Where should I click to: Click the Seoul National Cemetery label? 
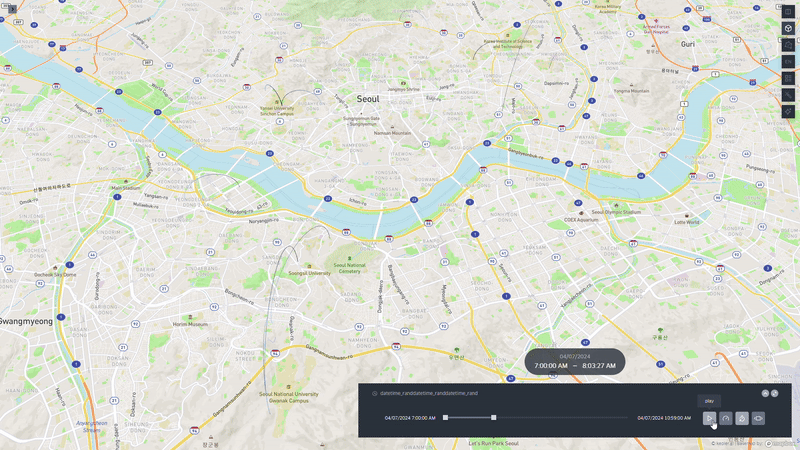pyautogui.click(x=350, y=268)
